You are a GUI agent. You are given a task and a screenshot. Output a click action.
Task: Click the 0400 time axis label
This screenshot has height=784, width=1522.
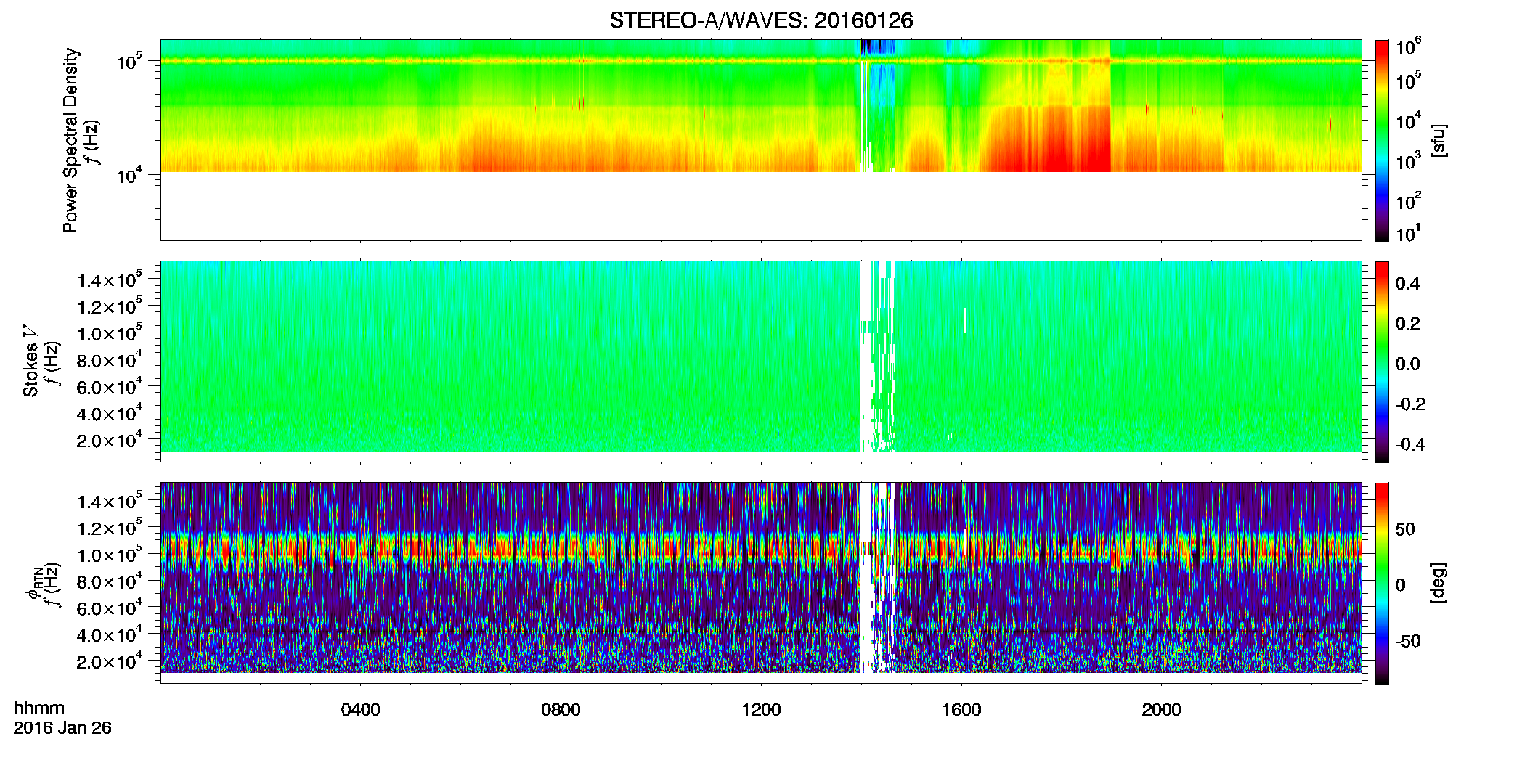pos(360,710)
